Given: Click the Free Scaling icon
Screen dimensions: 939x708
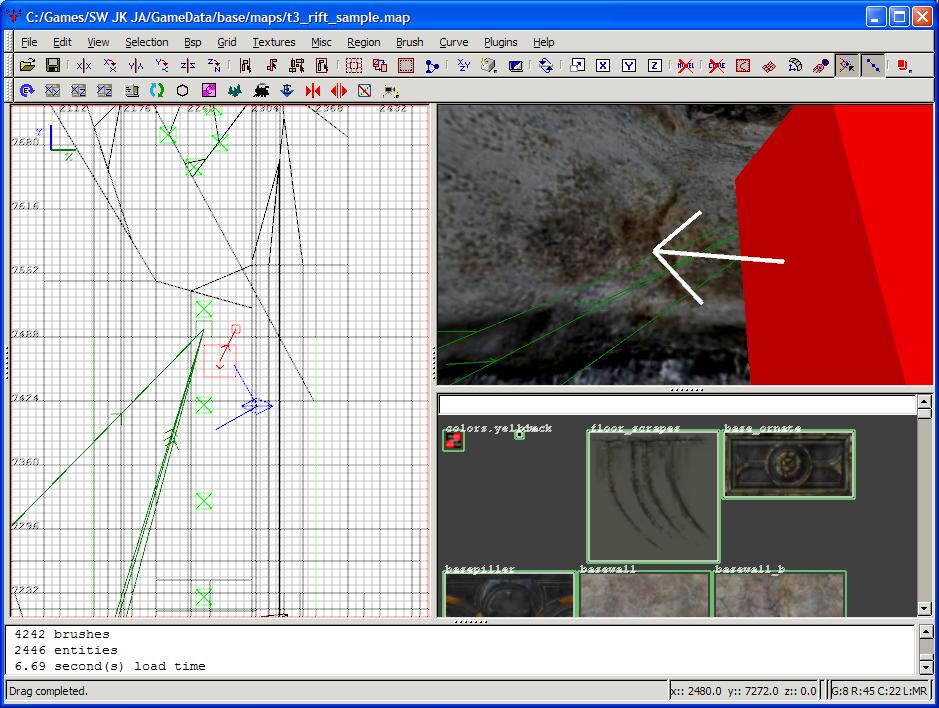Looking at the screenshot, I should click(x=577, y=65).
